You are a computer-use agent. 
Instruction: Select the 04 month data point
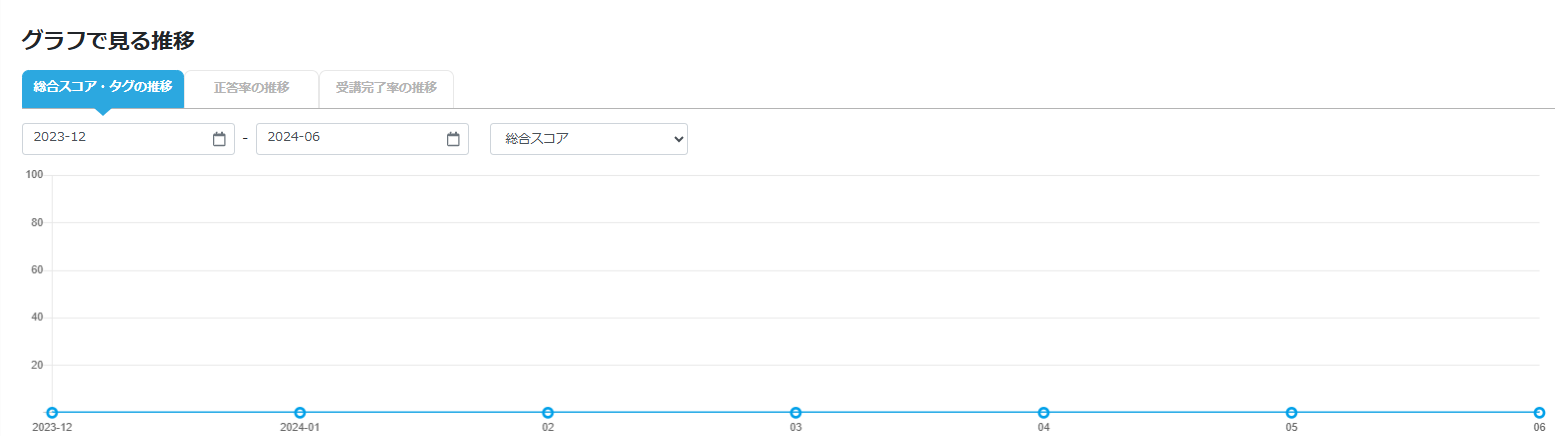tap(1044, 413)
